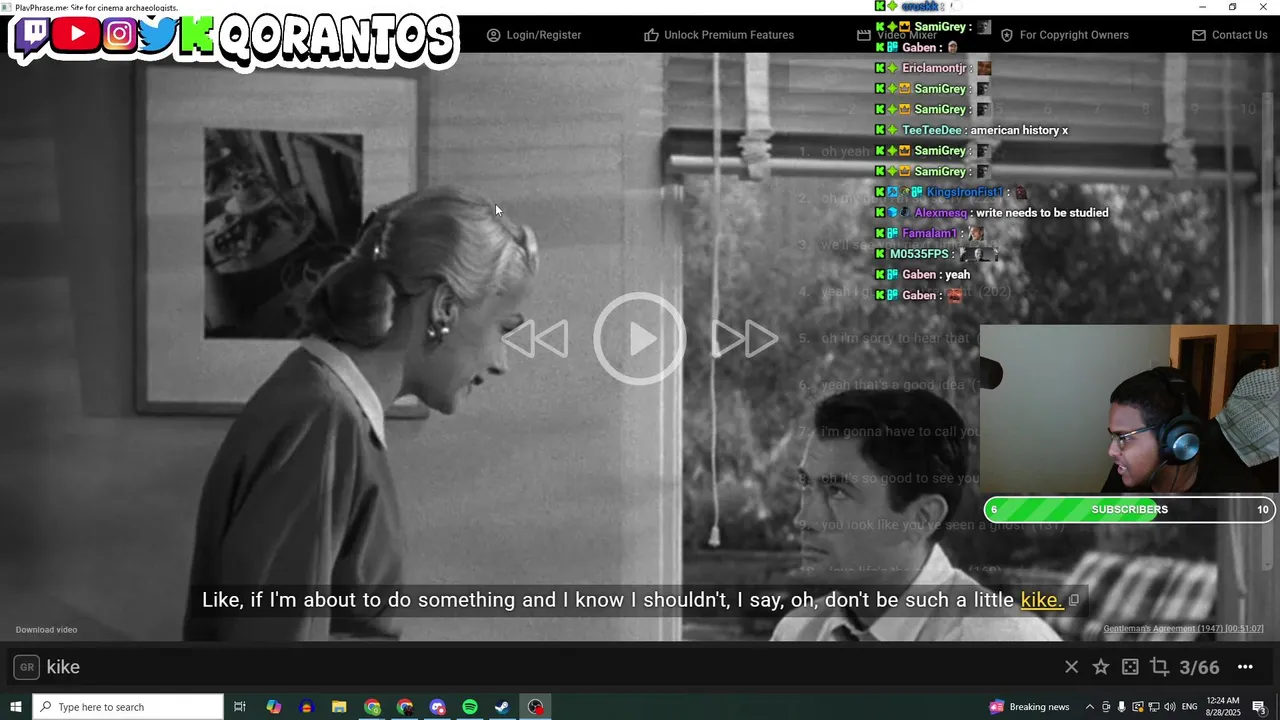Click KingsIronFist1 username in chat
The image size is (1280, 720).
coord(964,192)
